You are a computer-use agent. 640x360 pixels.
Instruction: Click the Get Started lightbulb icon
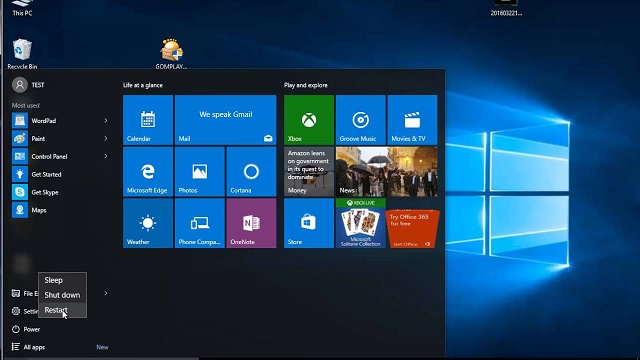[x=20, y=174]
